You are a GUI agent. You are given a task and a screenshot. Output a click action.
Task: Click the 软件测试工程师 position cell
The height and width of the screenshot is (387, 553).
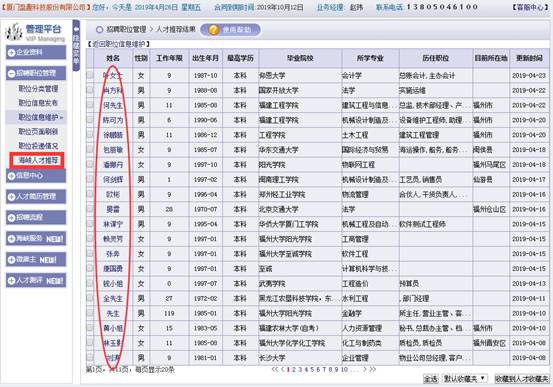(x=422, y=224)
